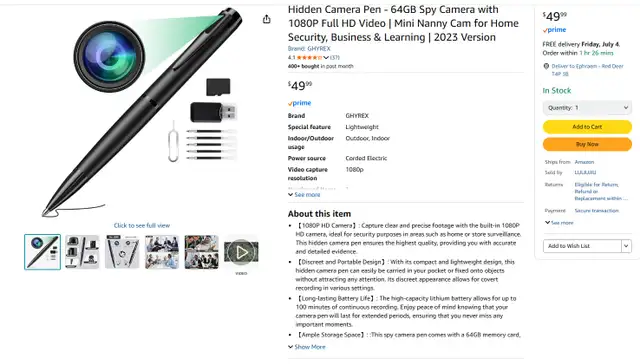This screenshot has width=640, height=364.
Task: Expand See more in buy box details
Action: [x=559, y=223]
